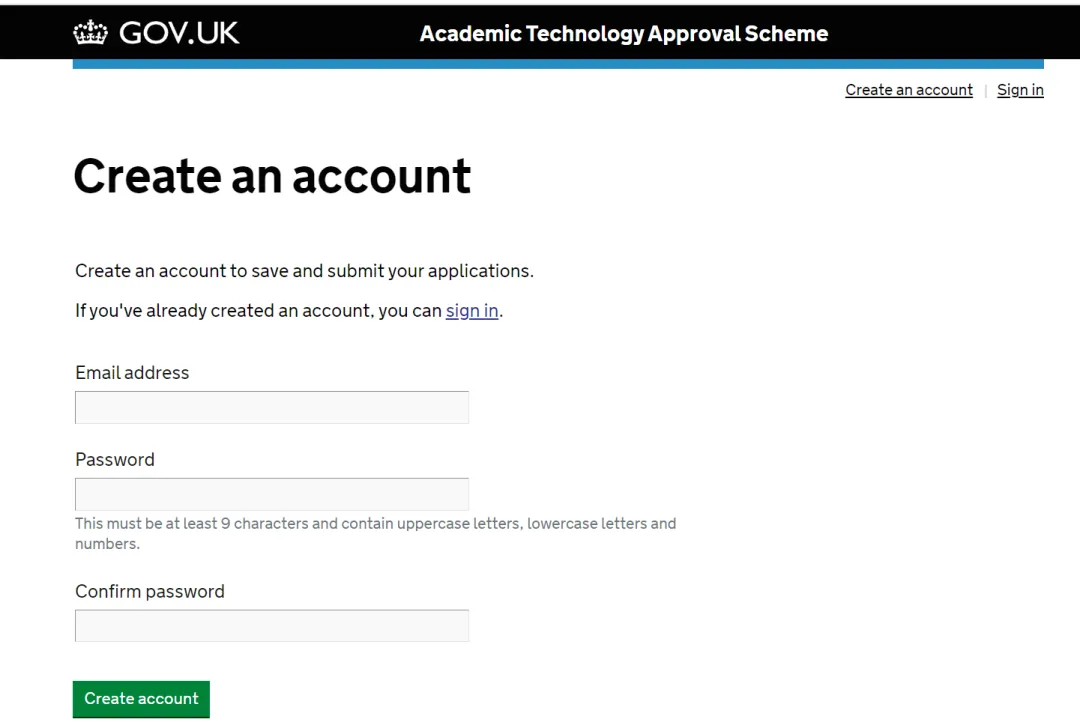Click the 'If you've already created an account' text
1080x722 pixels.
[x=258, y=311]
